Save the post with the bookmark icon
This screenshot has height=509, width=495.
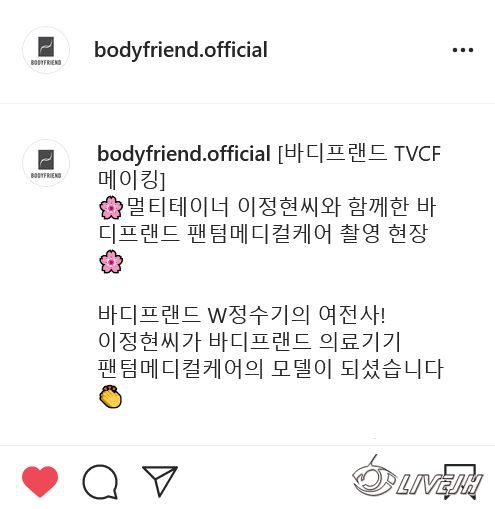click(460, 482)
